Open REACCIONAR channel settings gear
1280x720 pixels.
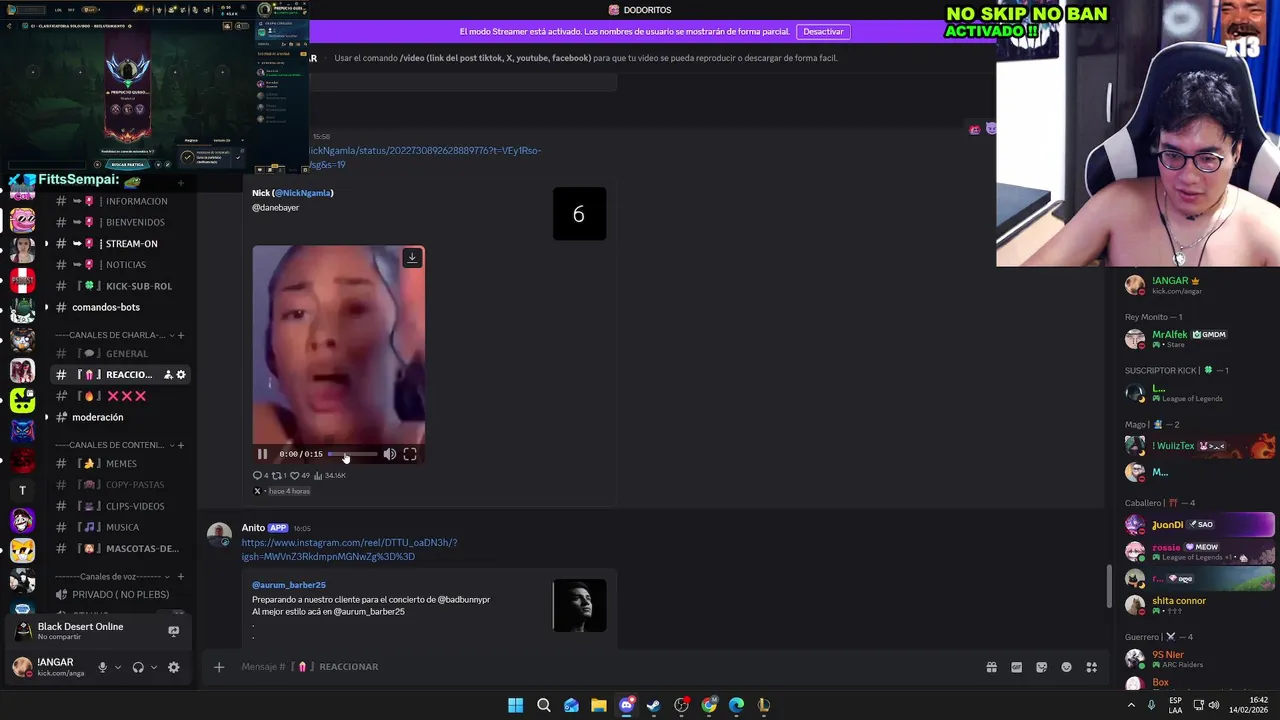click(x=181, y=375)
